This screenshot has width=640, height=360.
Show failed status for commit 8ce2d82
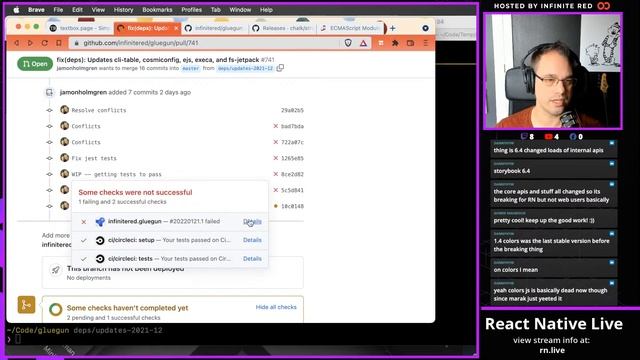coord(276,174)
